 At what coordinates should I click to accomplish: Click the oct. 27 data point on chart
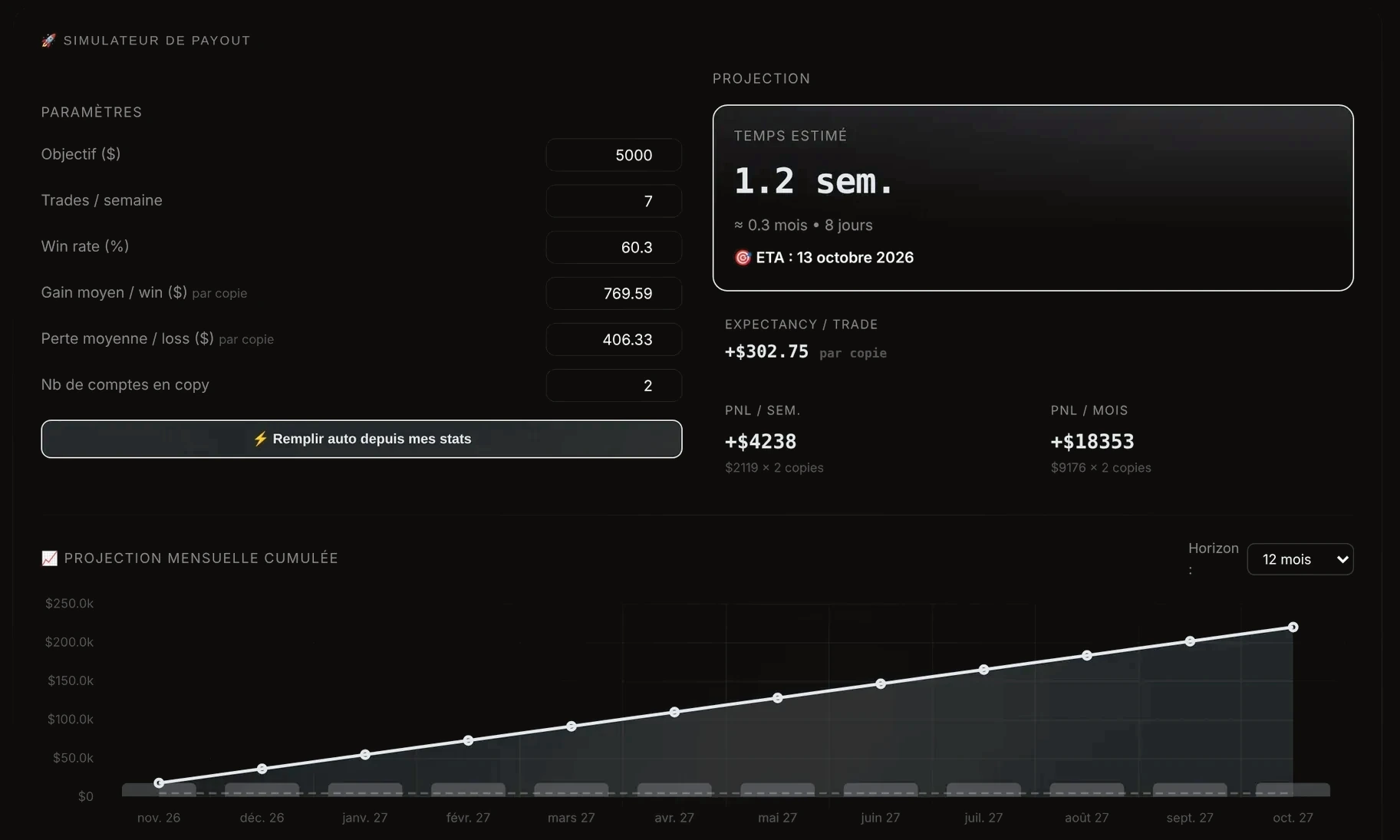(x=1293, y=628)
